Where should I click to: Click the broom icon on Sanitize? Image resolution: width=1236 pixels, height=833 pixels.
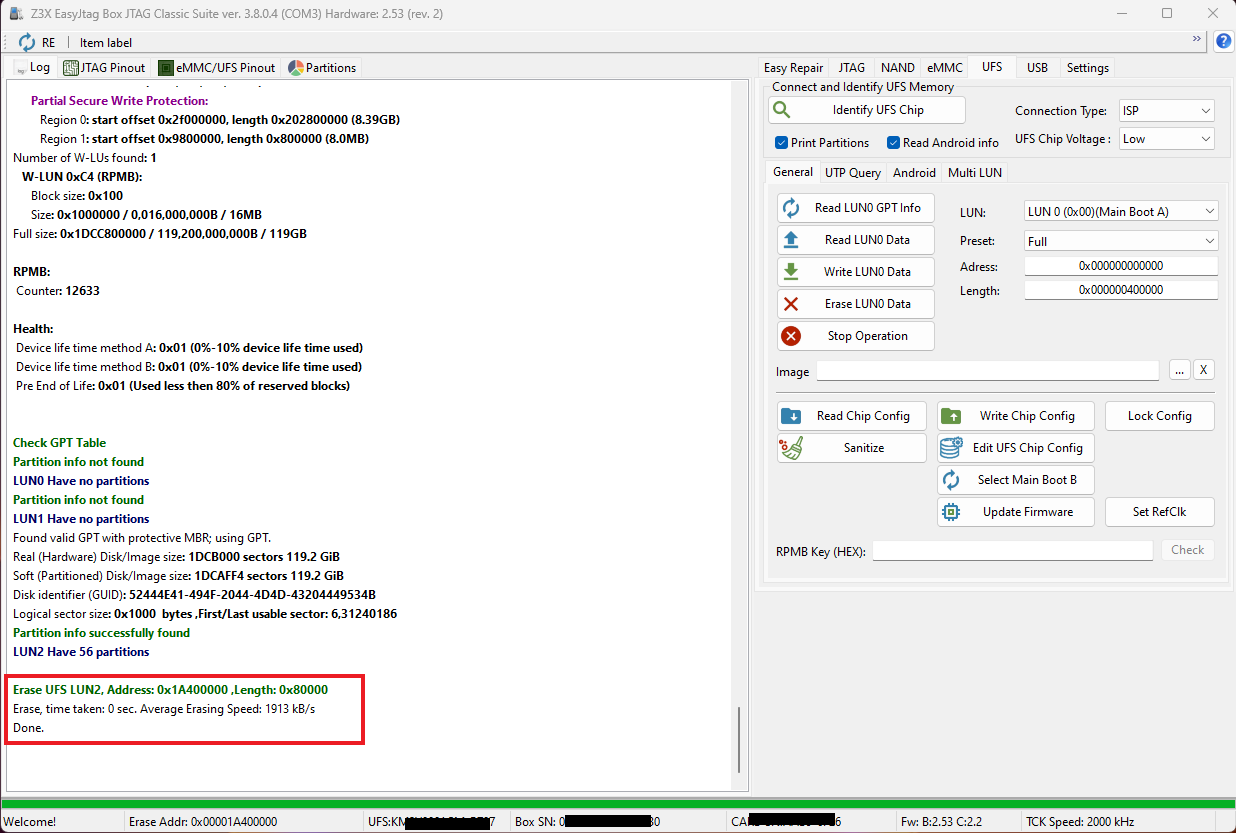[791, 448]
